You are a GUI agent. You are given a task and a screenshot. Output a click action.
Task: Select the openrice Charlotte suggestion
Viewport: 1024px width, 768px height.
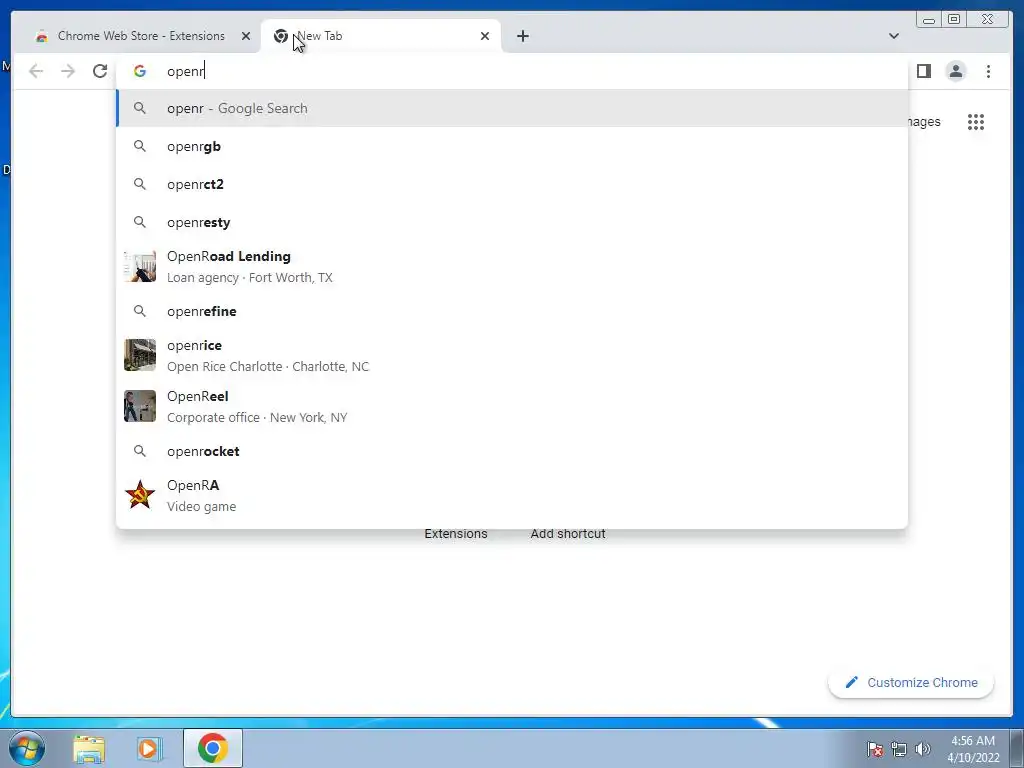coord(512,355)
